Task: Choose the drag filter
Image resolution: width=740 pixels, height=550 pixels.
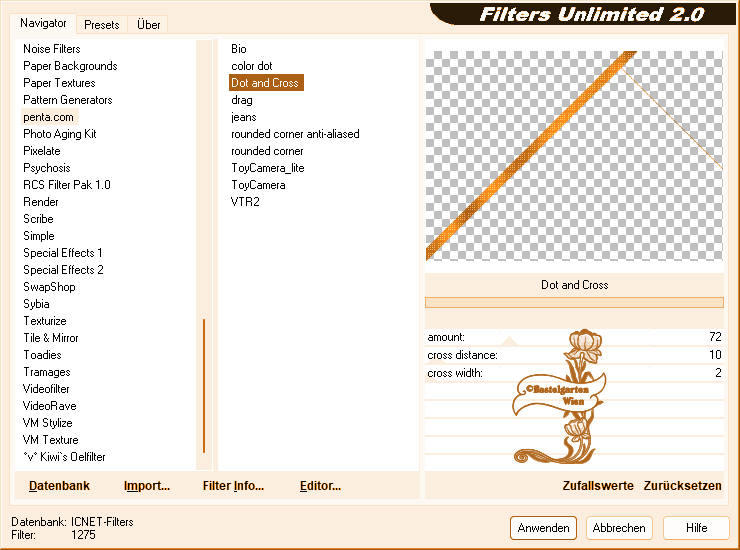Action: [x=242, y=100]
